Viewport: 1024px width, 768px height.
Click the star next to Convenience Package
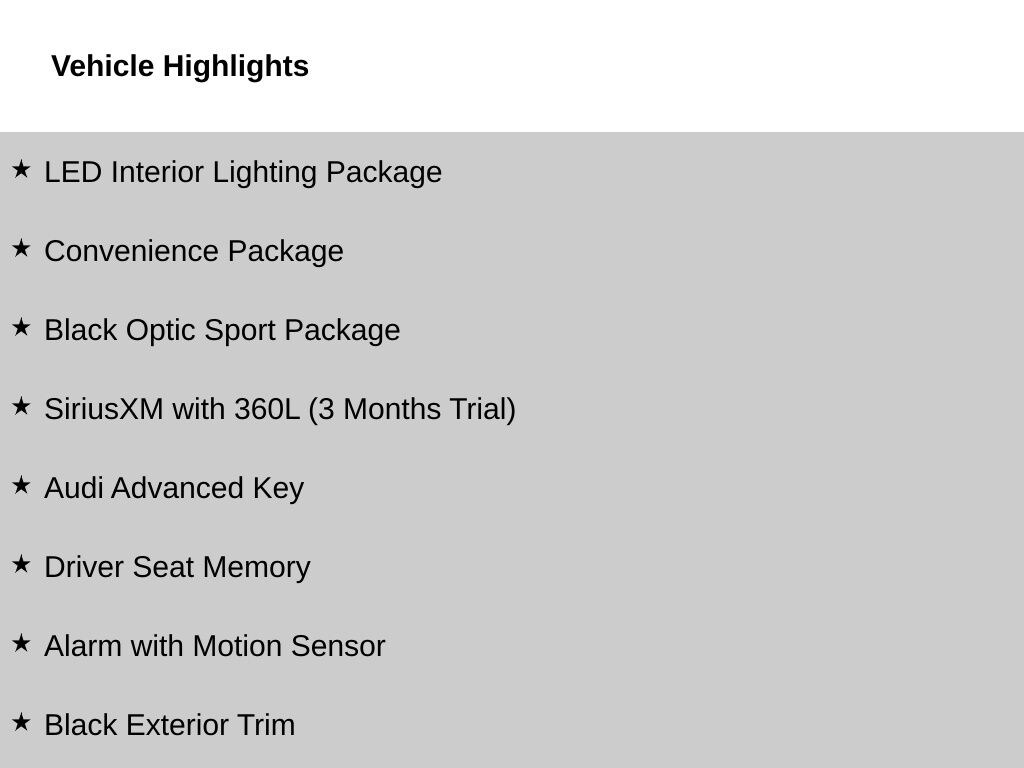coord(21,248)
